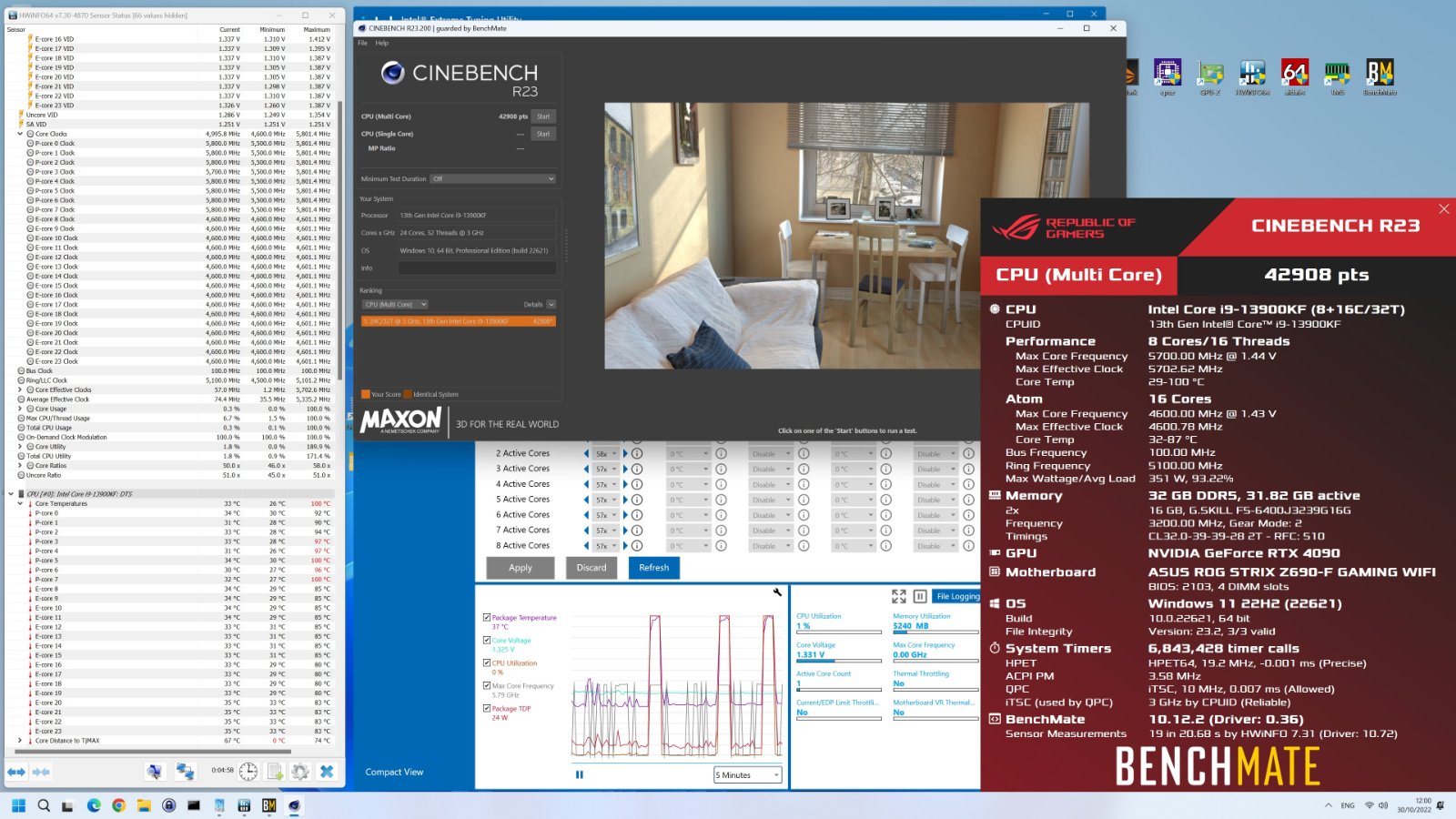
Task: Click the HWiNFO sensor list vertical scrollbar
Action: click(339, 241)
